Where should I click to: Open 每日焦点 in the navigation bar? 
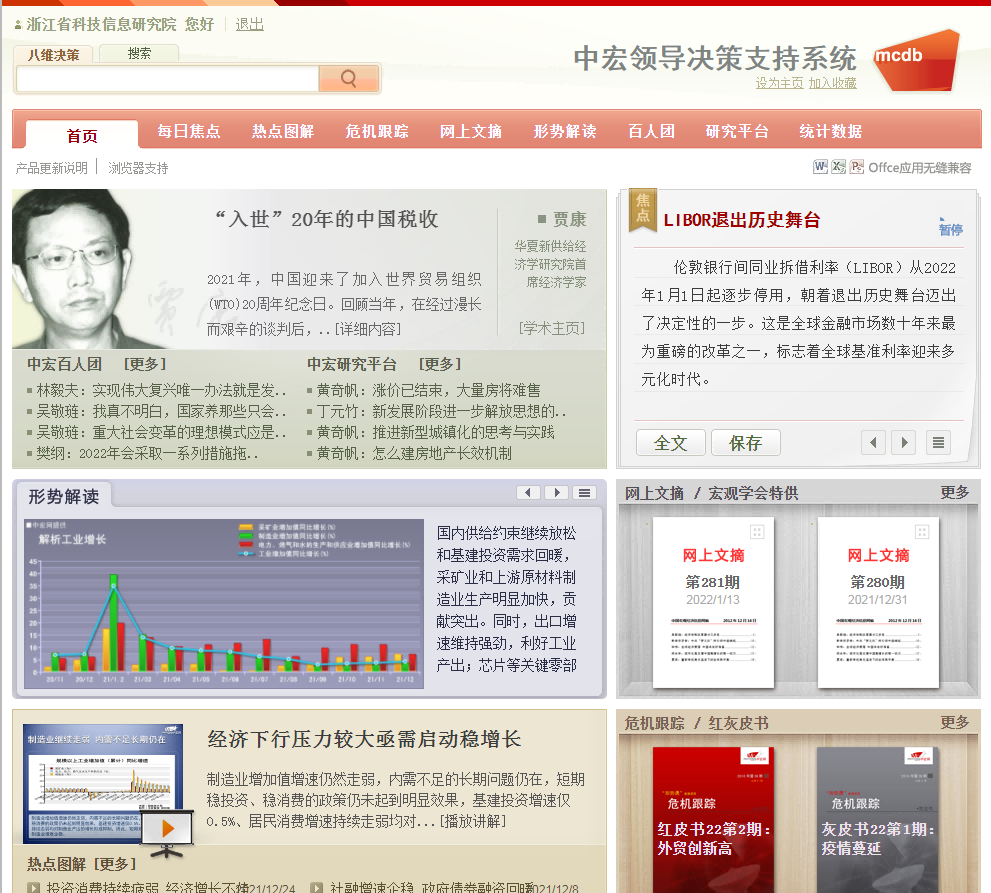(189, 131)
